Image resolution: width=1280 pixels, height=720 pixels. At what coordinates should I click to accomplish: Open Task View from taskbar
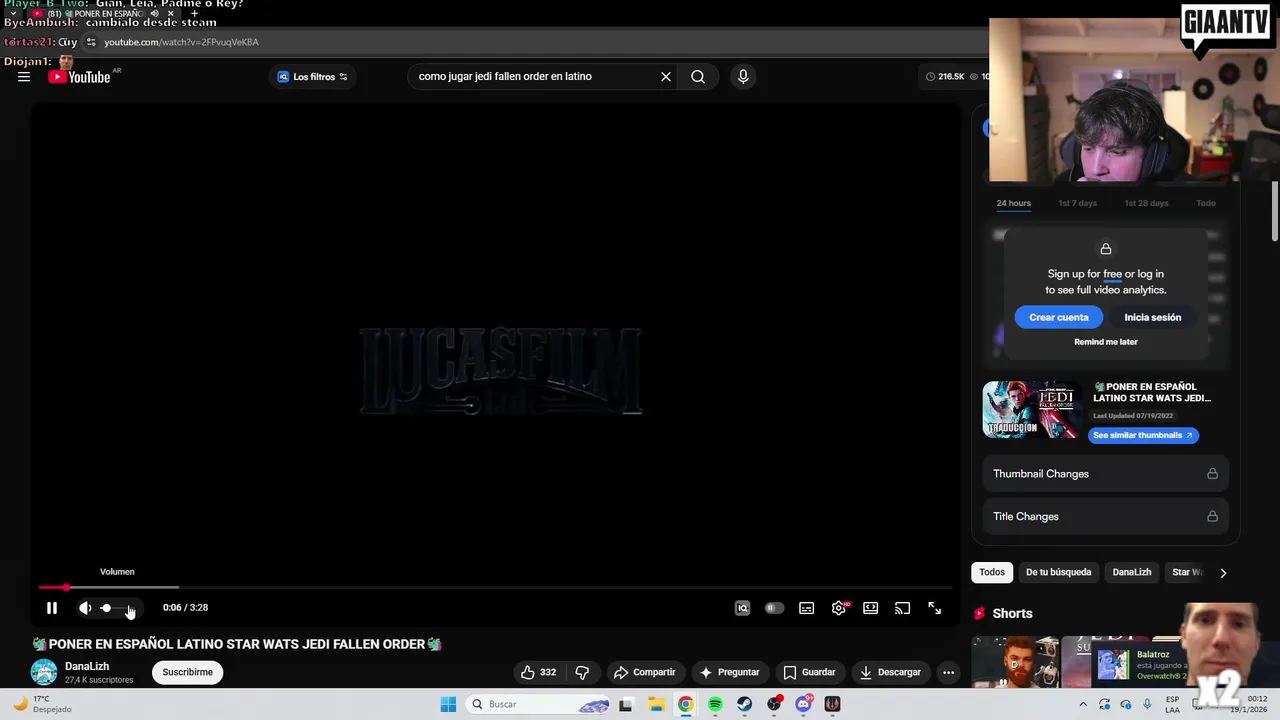pyautogui.click(x=626, y=704)
